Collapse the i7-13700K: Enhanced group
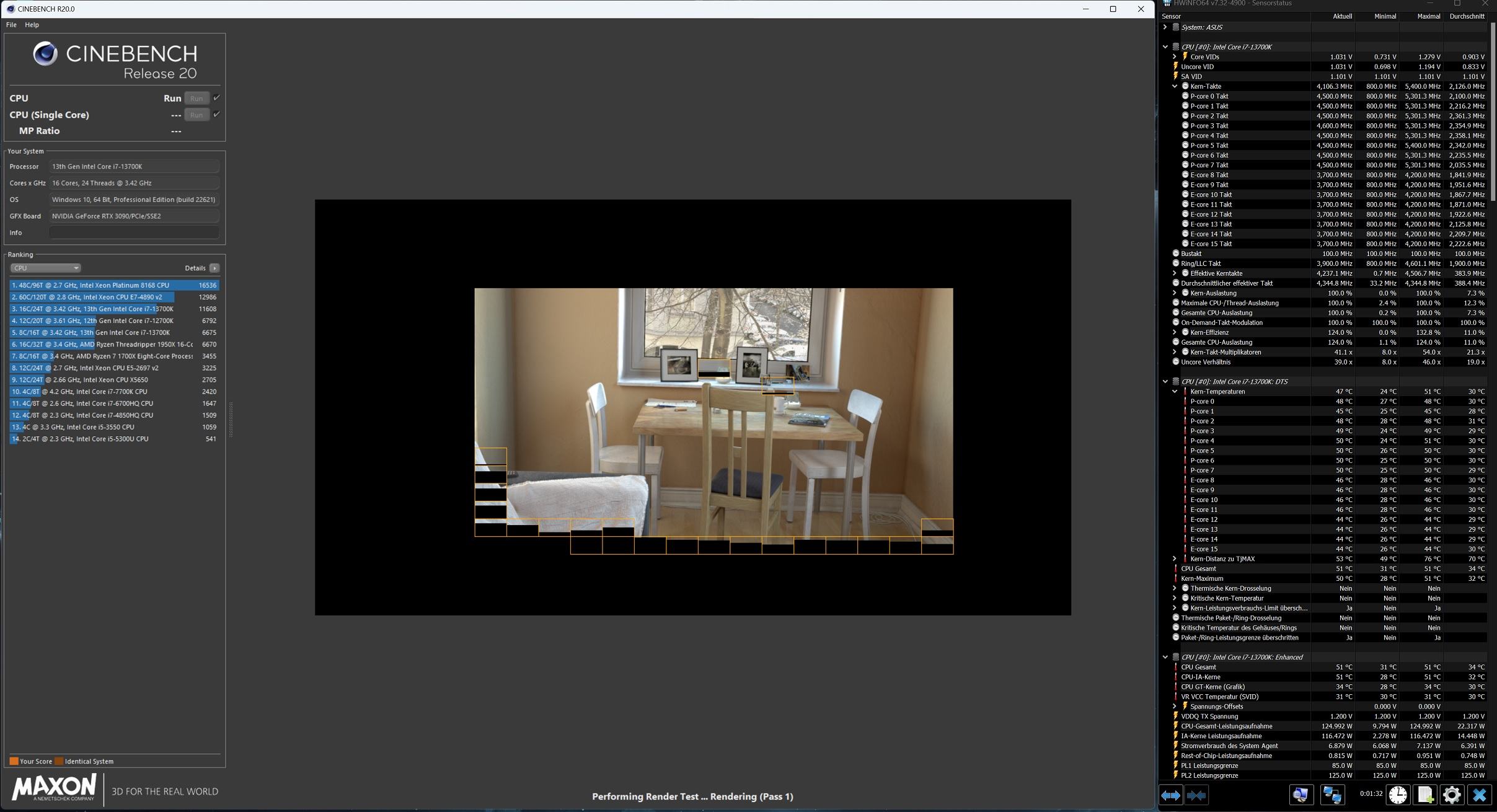 (1165, 657)
